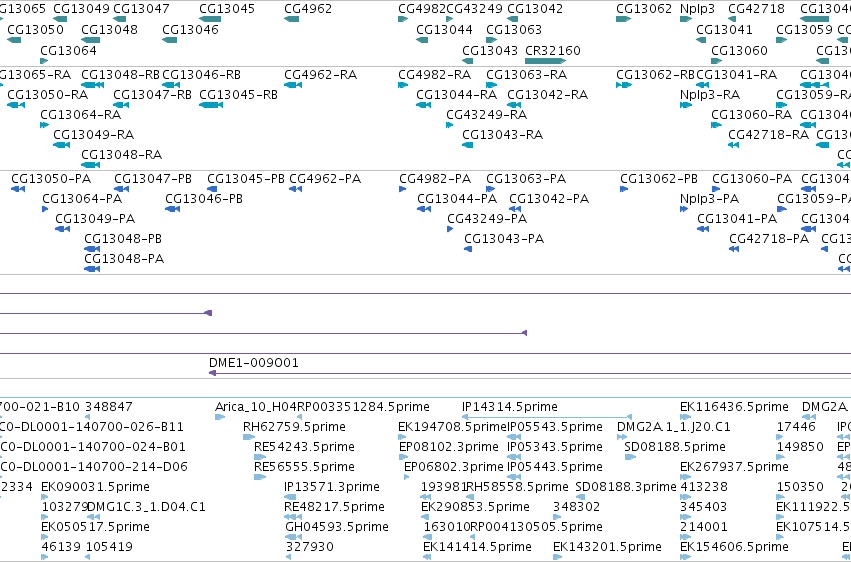Open EST RE56555.5prime label
Screen dimensions: 851x562
[304, 467]
